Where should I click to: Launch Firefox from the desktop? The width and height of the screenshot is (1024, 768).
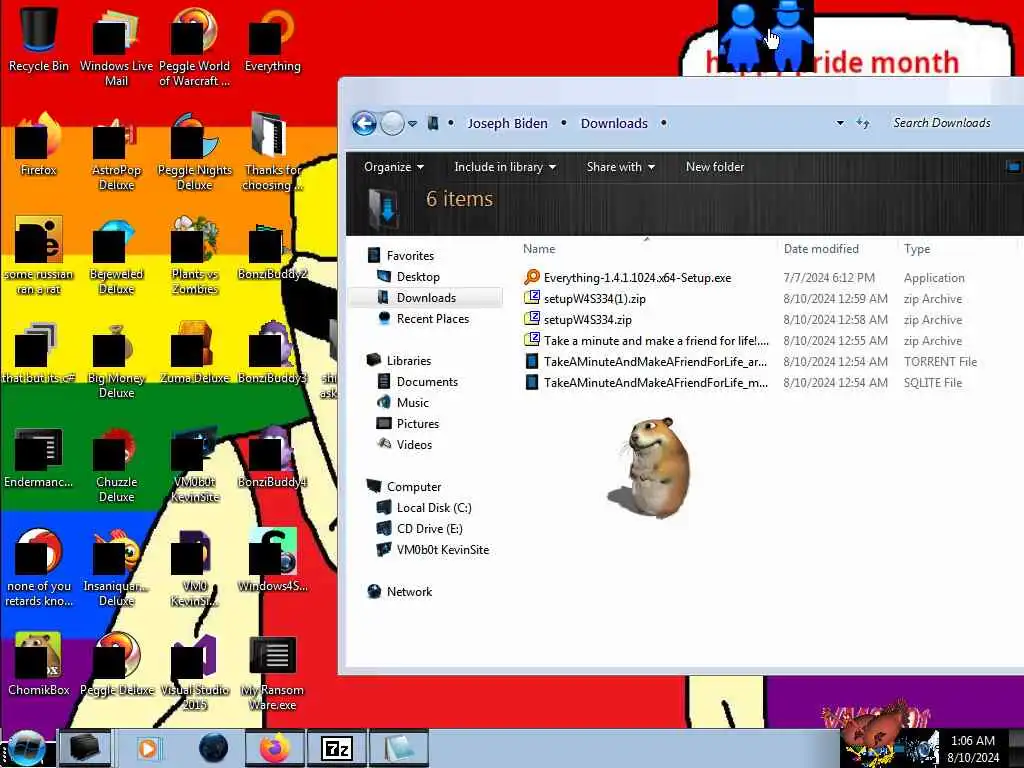(39, 144)
